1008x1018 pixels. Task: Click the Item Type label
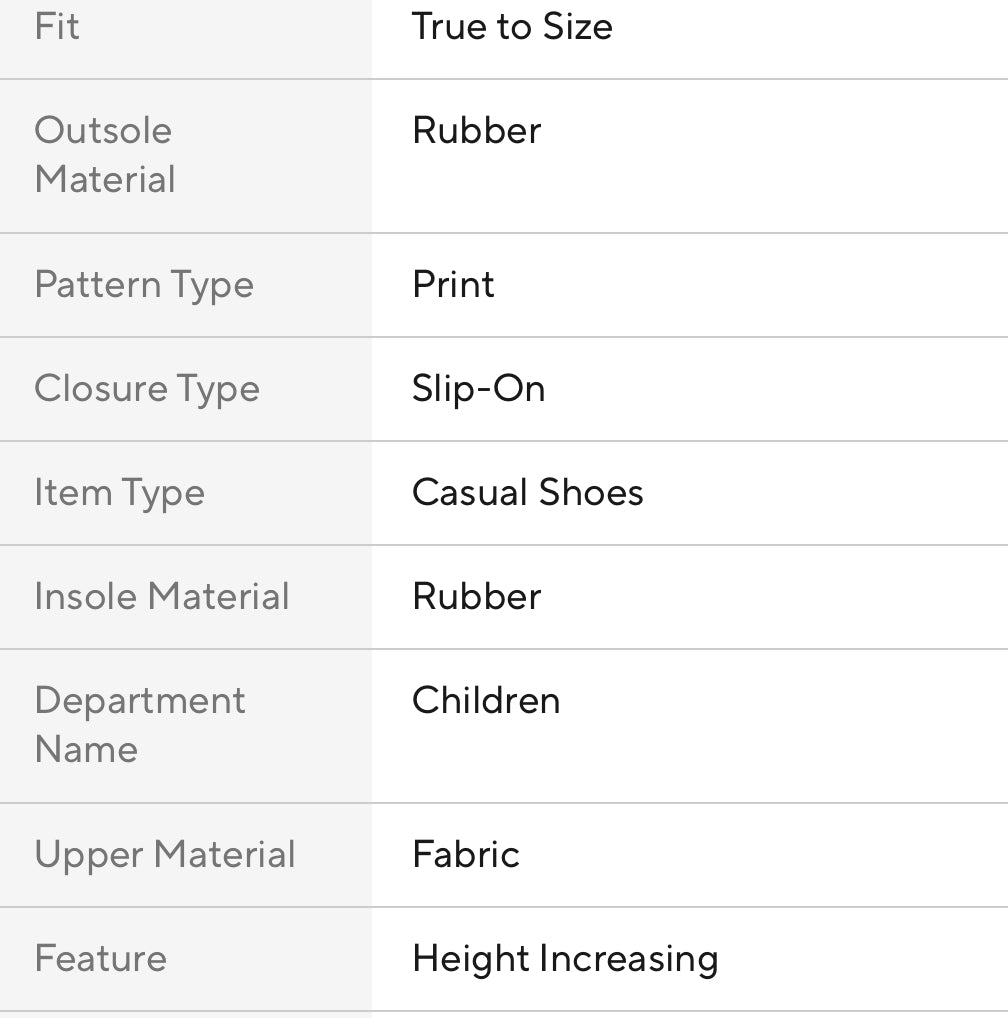(119, 493)
